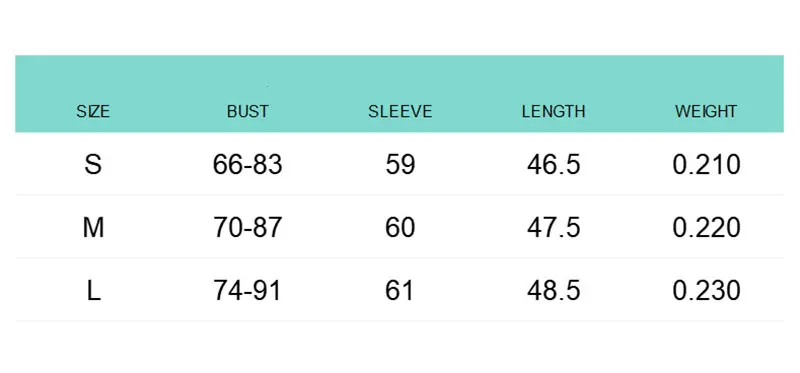This screenshot has height=373, width=800.
Task: Select sleeve value 59
Action: pos(400,164)
